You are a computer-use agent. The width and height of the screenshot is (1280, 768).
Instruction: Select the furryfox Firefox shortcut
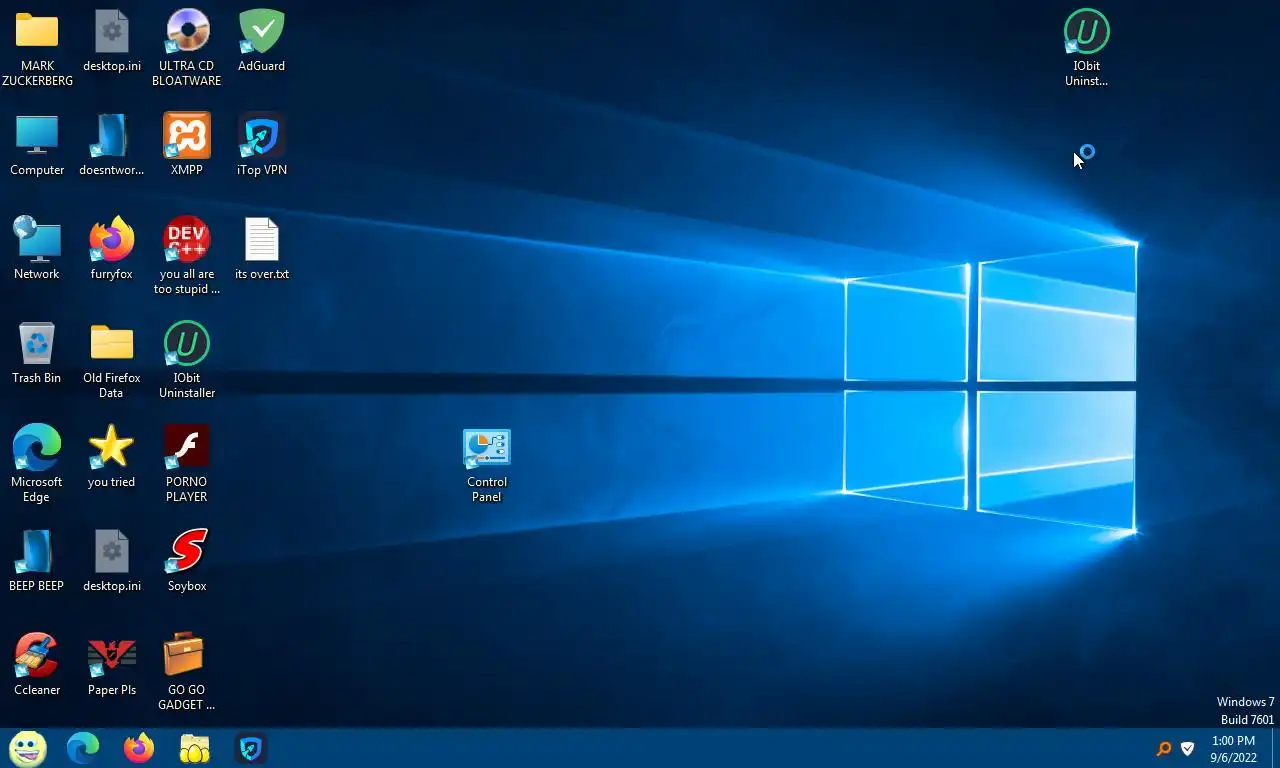[111, 240]
